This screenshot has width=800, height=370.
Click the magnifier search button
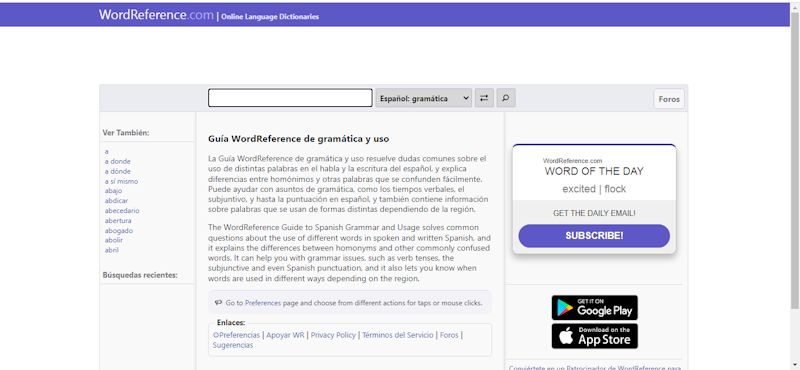506,98
